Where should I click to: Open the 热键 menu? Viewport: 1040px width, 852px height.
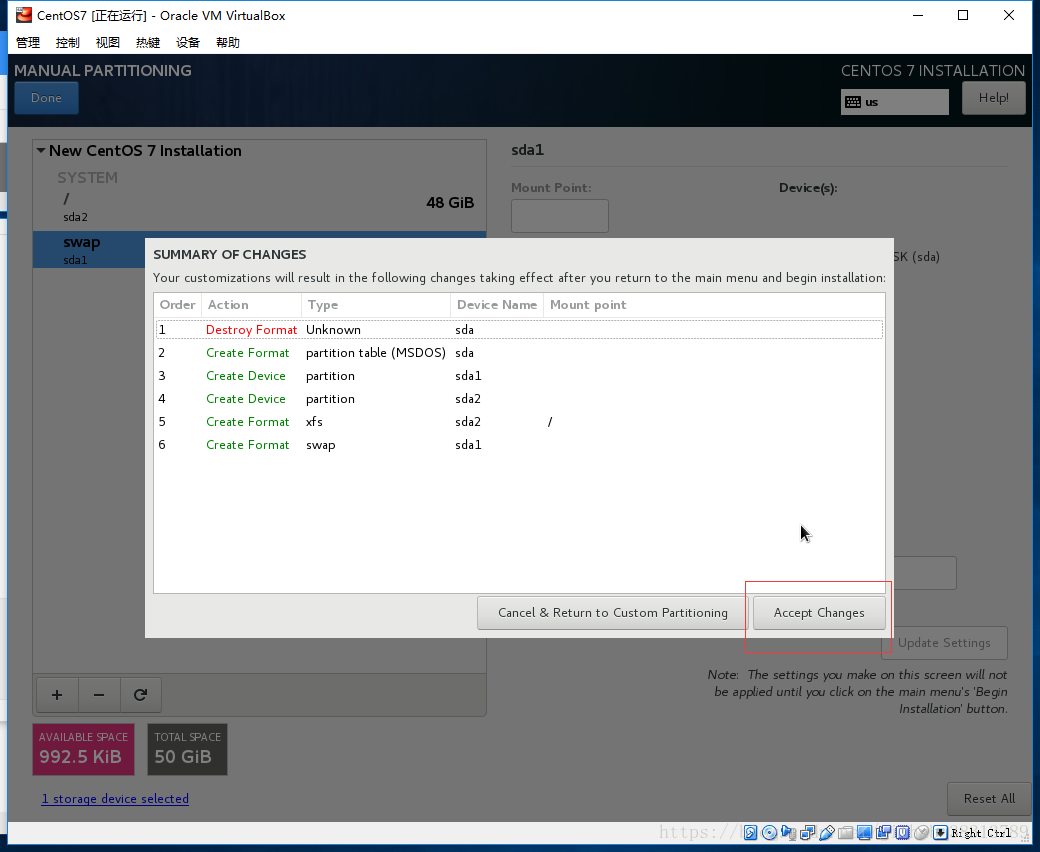(x=148, y=42)
